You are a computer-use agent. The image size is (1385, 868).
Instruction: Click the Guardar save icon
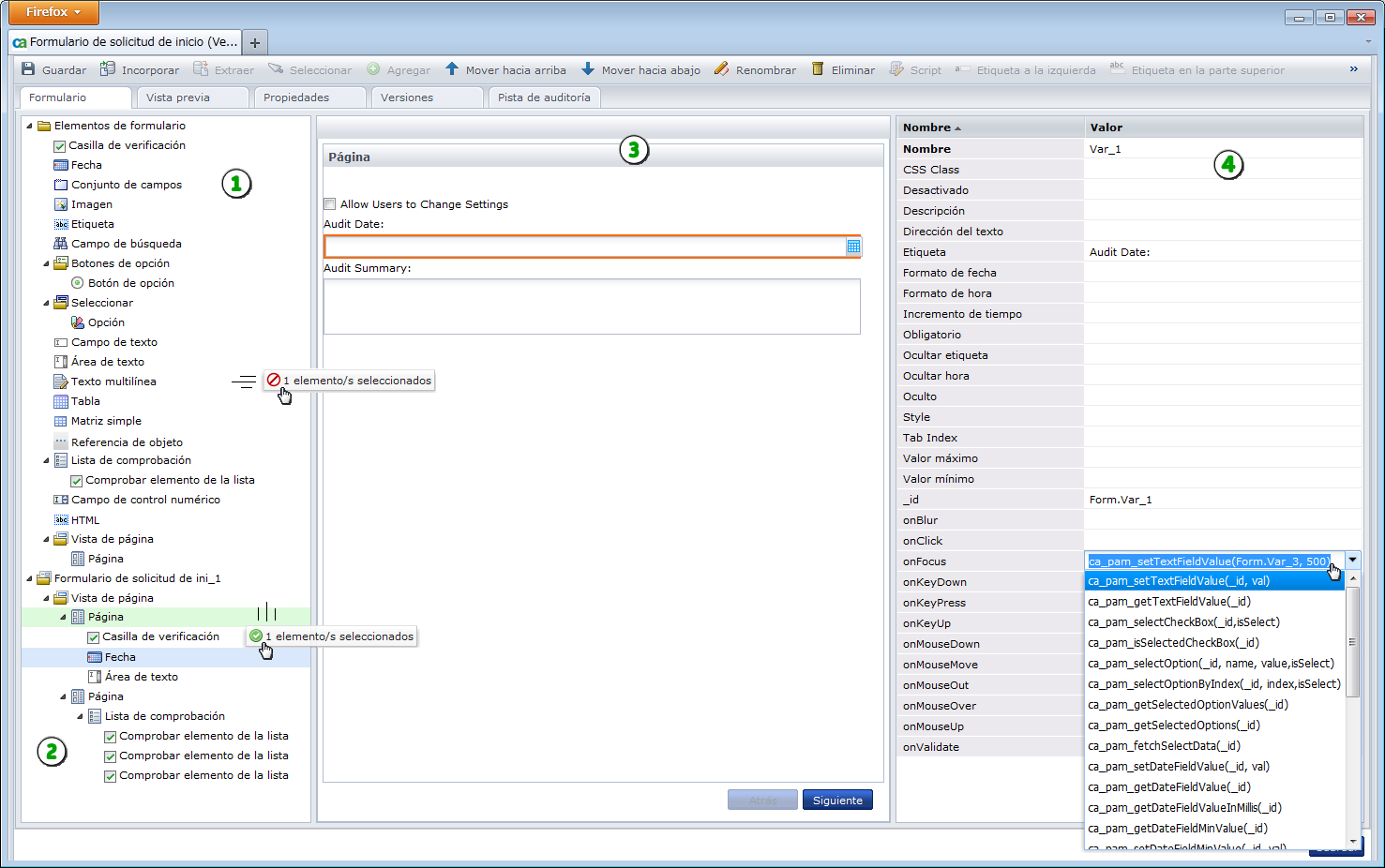(28, 69)
